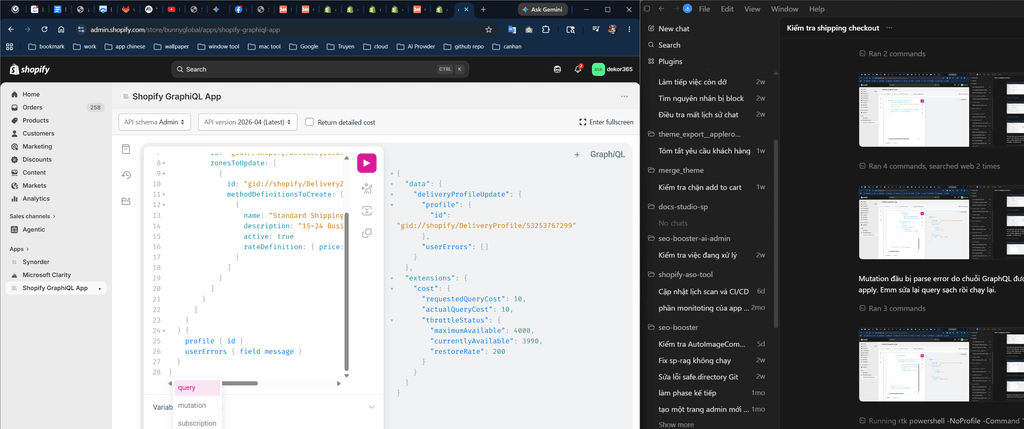Image resolution: width=1024 pixels, height=429 pixels.
Task: Open Chrome three-dot menu
Action: (628, 29)
